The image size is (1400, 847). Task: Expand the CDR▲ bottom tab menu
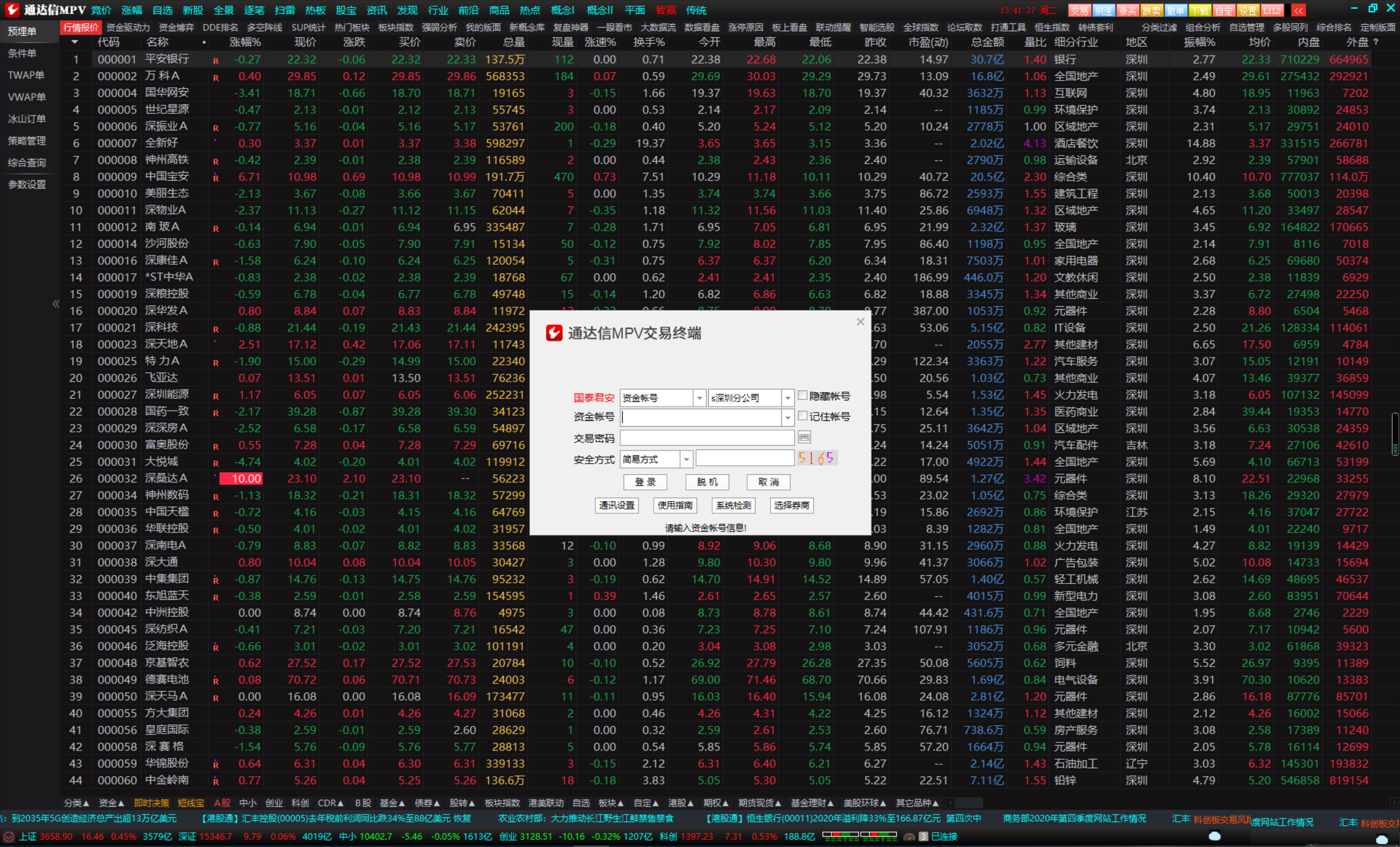[x=331, y=803]
